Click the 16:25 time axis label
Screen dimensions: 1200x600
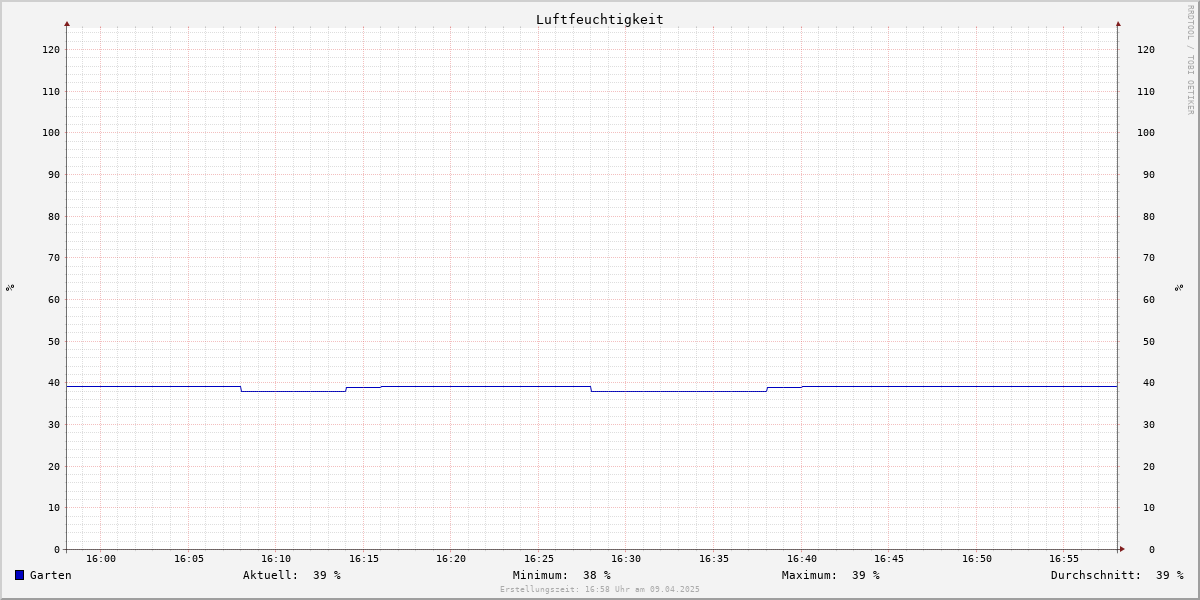(539, 559)
